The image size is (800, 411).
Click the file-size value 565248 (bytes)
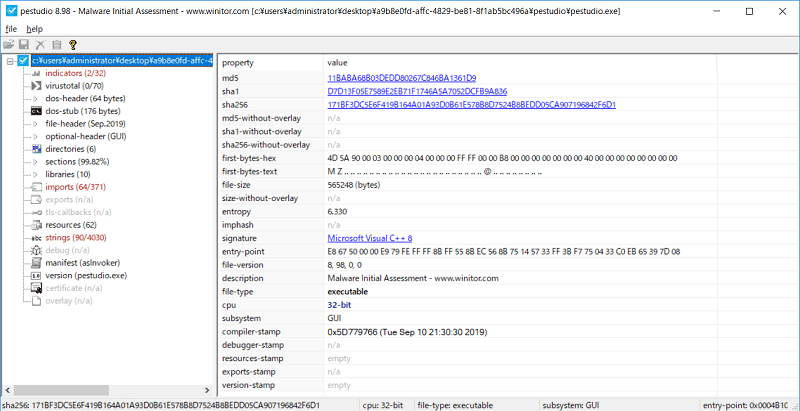(354, 185)
